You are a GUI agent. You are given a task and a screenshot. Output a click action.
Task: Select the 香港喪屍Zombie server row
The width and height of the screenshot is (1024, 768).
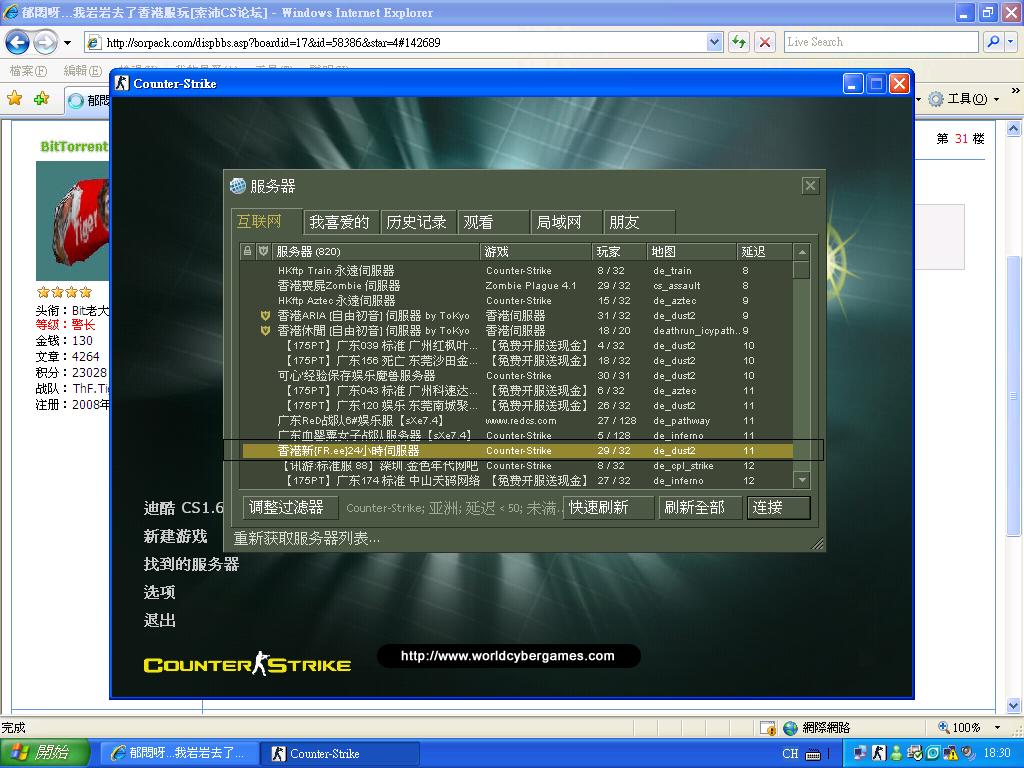pyautogui.click(x=339, y=285)
